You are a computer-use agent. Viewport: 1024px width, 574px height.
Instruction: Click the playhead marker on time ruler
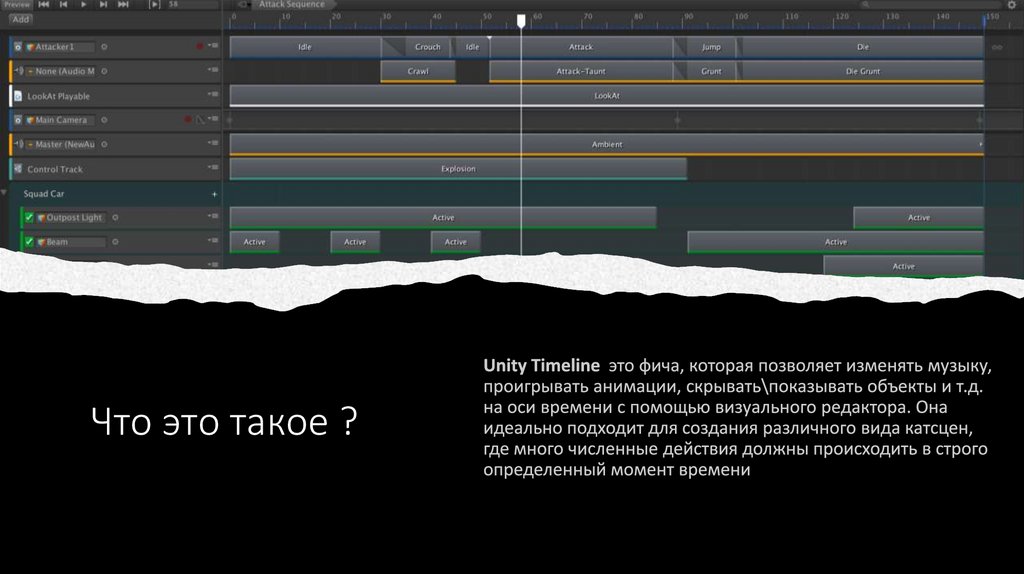tap(521, 22)
